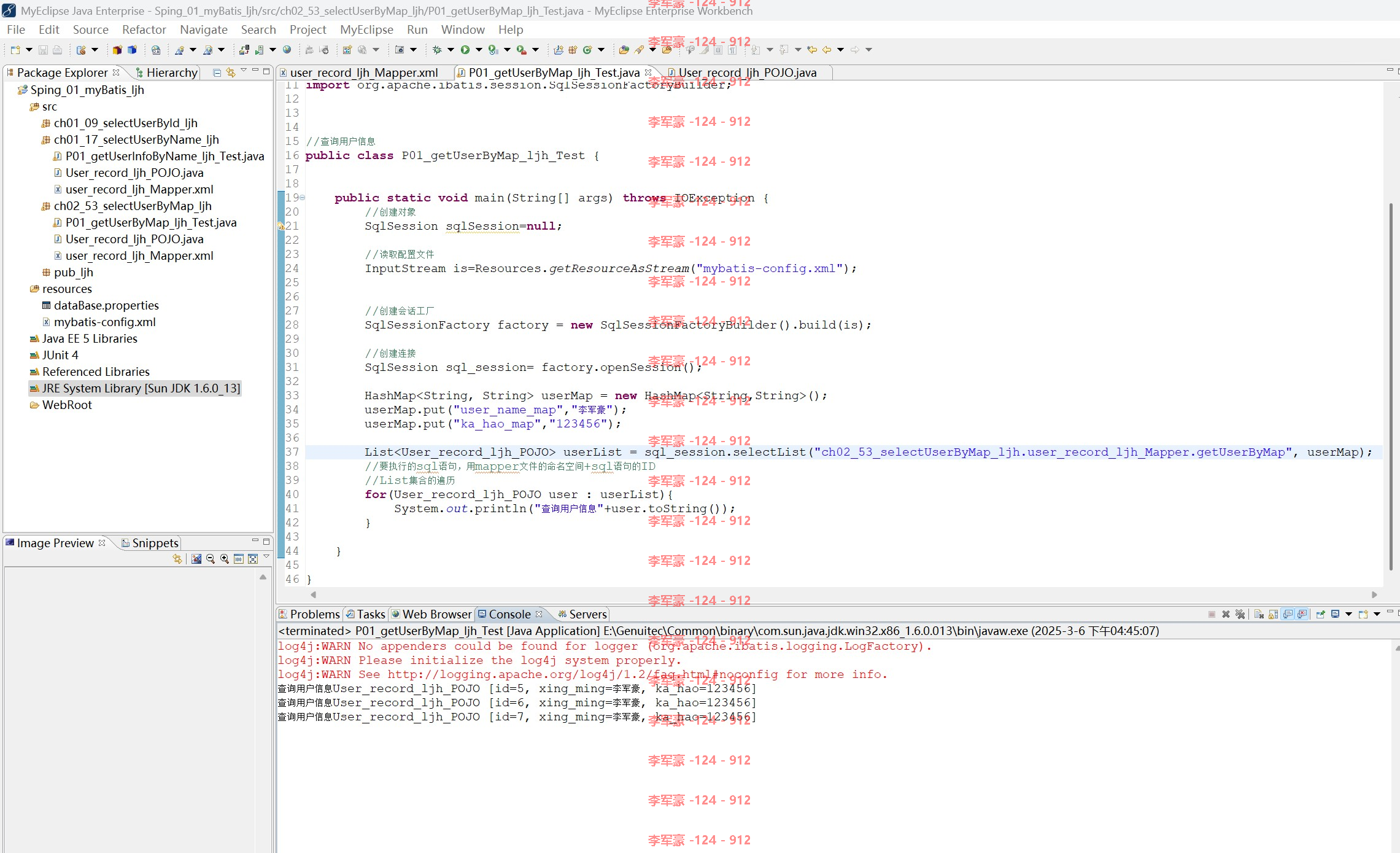Click Pin Console icon

[1320, 614]
